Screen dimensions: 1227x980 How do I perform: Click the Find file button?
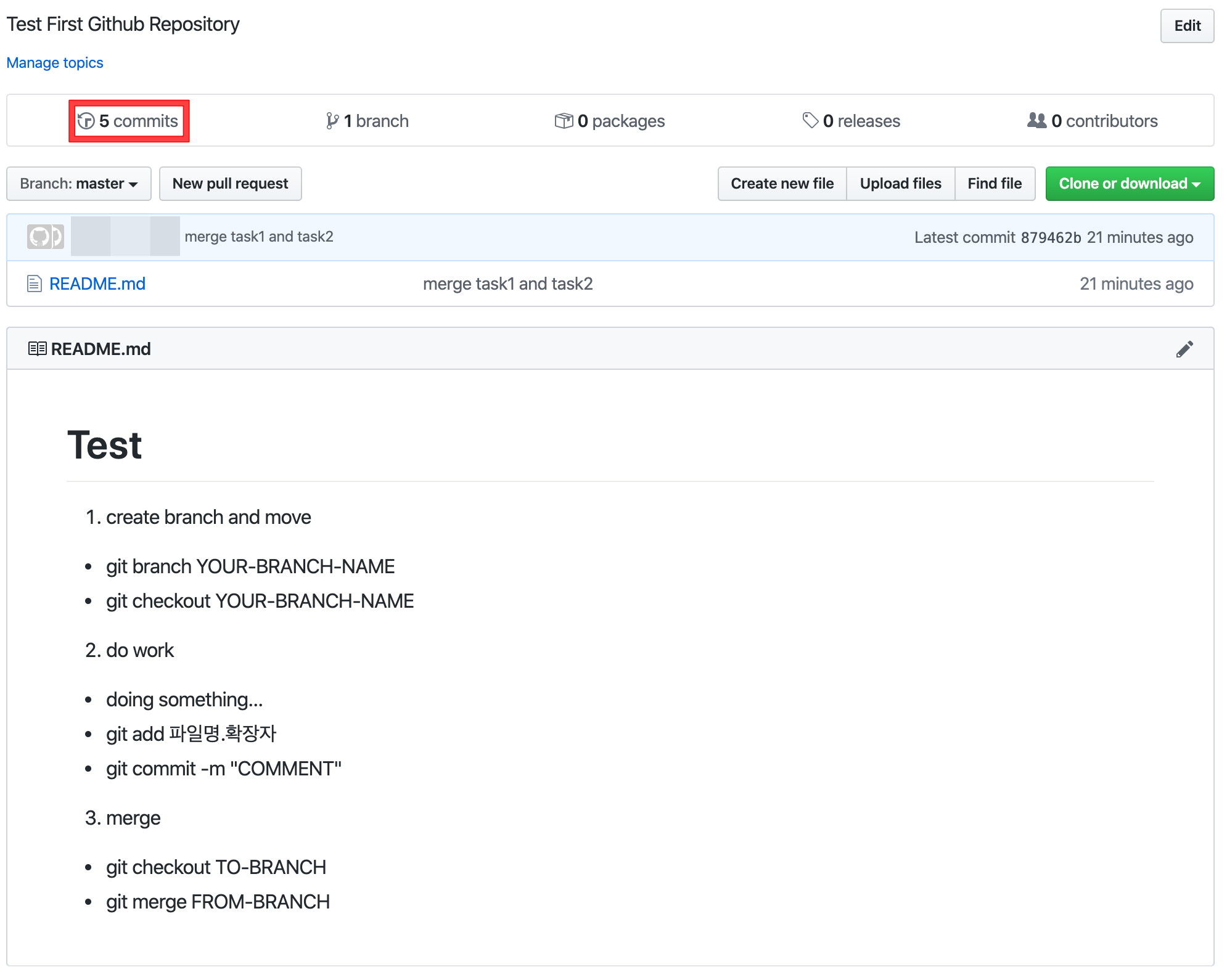pos(994,184)
